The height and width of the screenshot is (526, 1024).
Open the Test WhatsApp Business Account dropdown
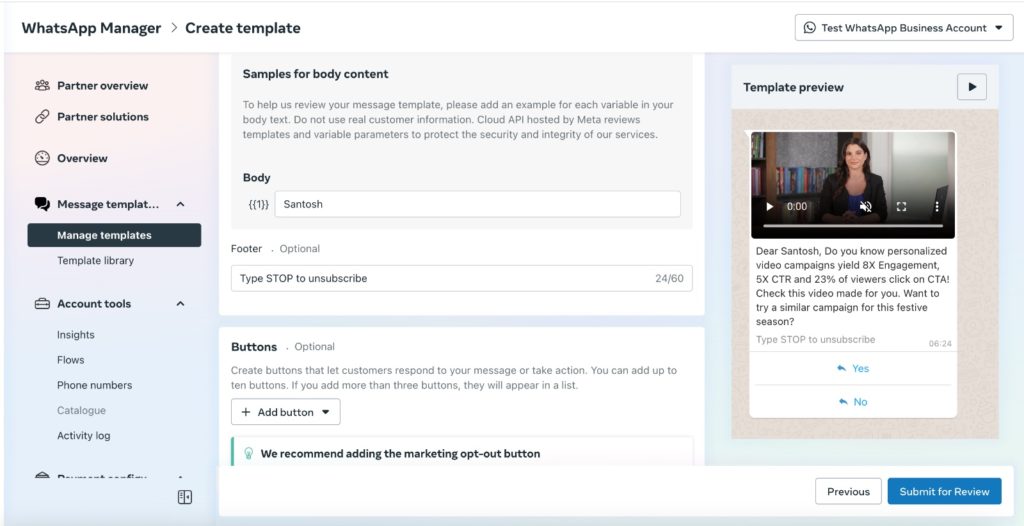tap(904, 28)
